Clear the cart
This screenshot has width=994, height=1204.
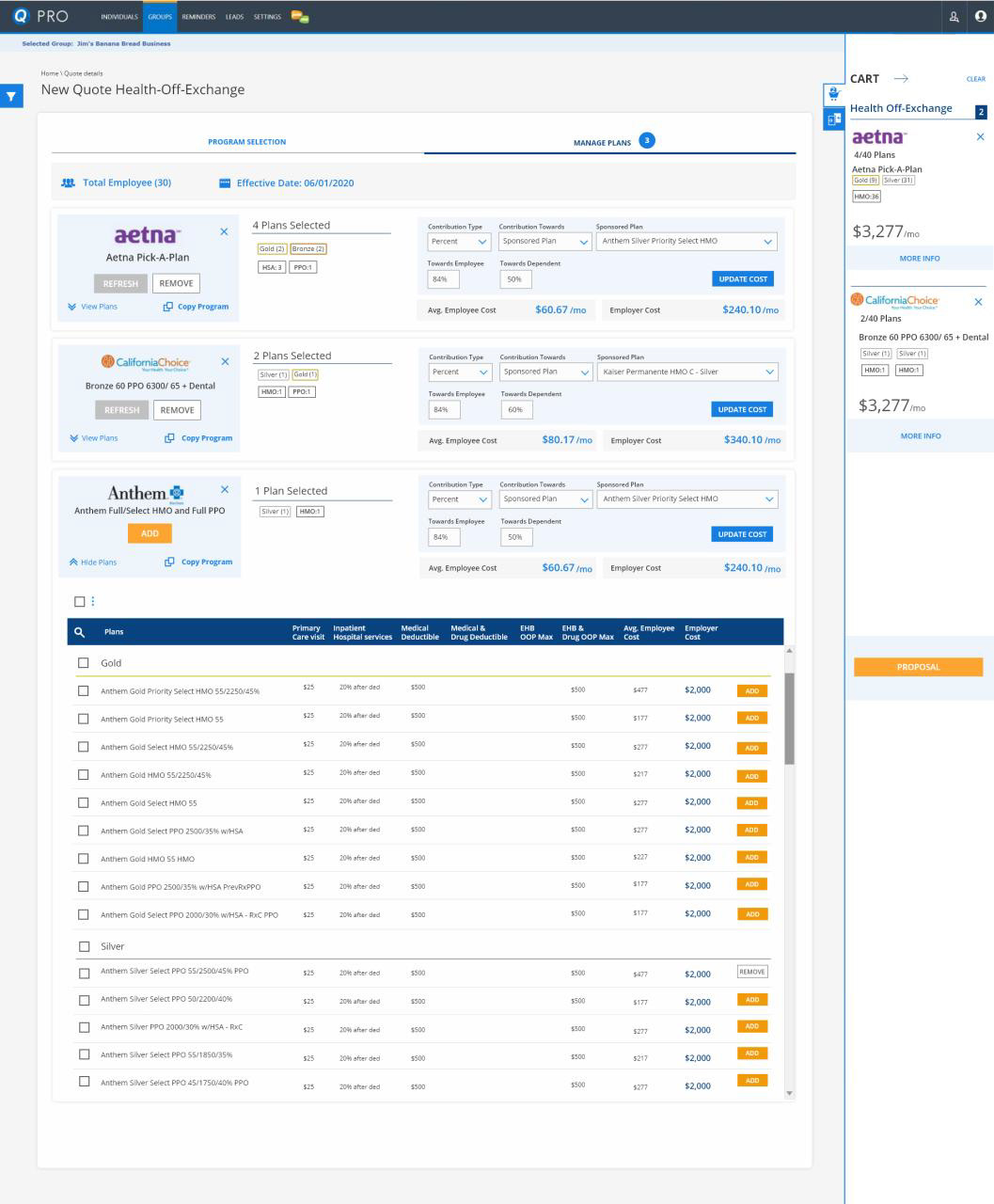pos(976,79)
